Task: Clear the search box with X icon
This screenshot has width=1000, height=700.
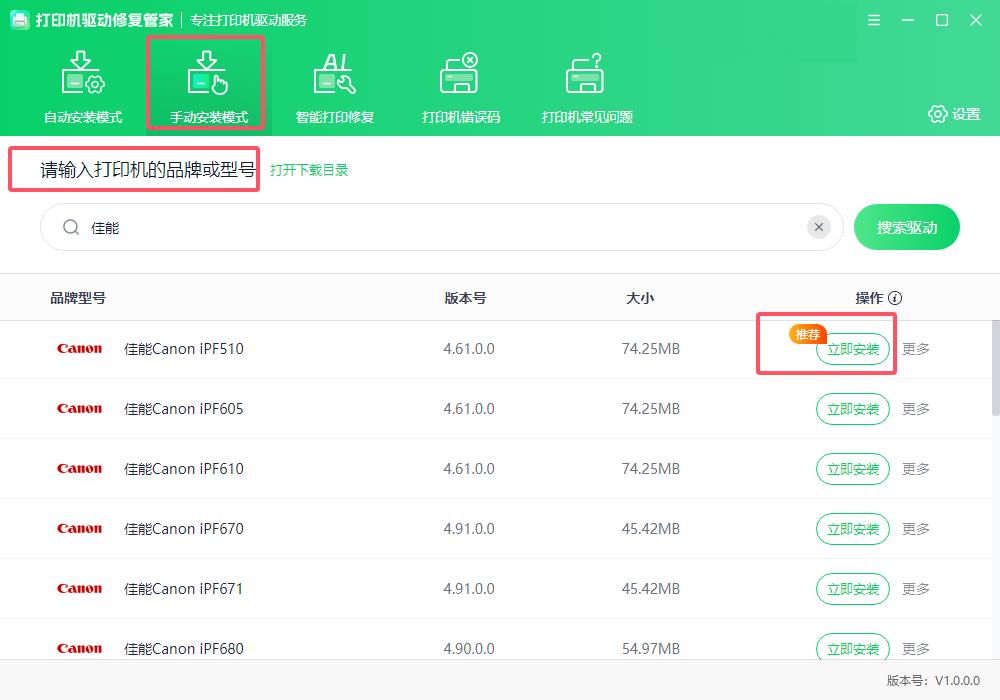Action: point(819,228)
